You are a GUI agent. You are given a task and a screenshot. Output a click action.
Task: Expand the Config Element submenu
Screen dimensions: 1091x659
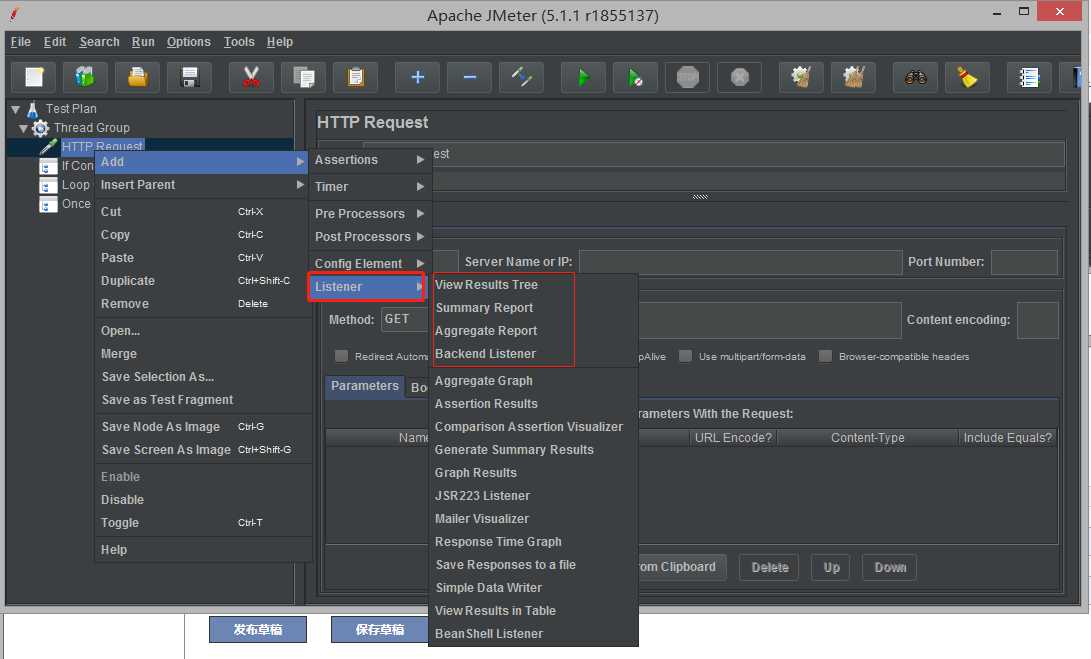(x=368, y=264)
